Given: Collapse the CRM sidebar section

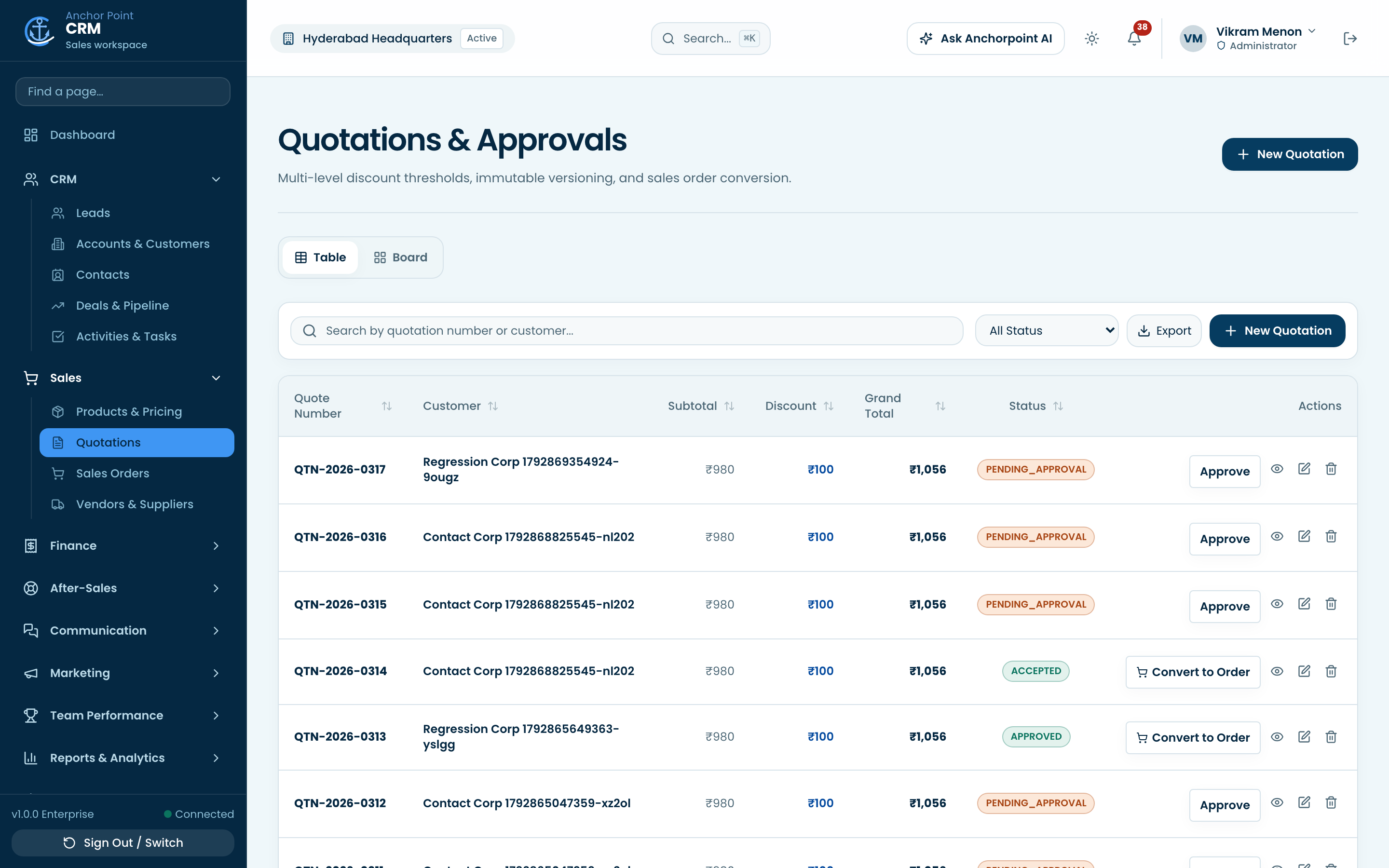Looking at the screenshot, I should pyautogui.click(x=123, y=179).
